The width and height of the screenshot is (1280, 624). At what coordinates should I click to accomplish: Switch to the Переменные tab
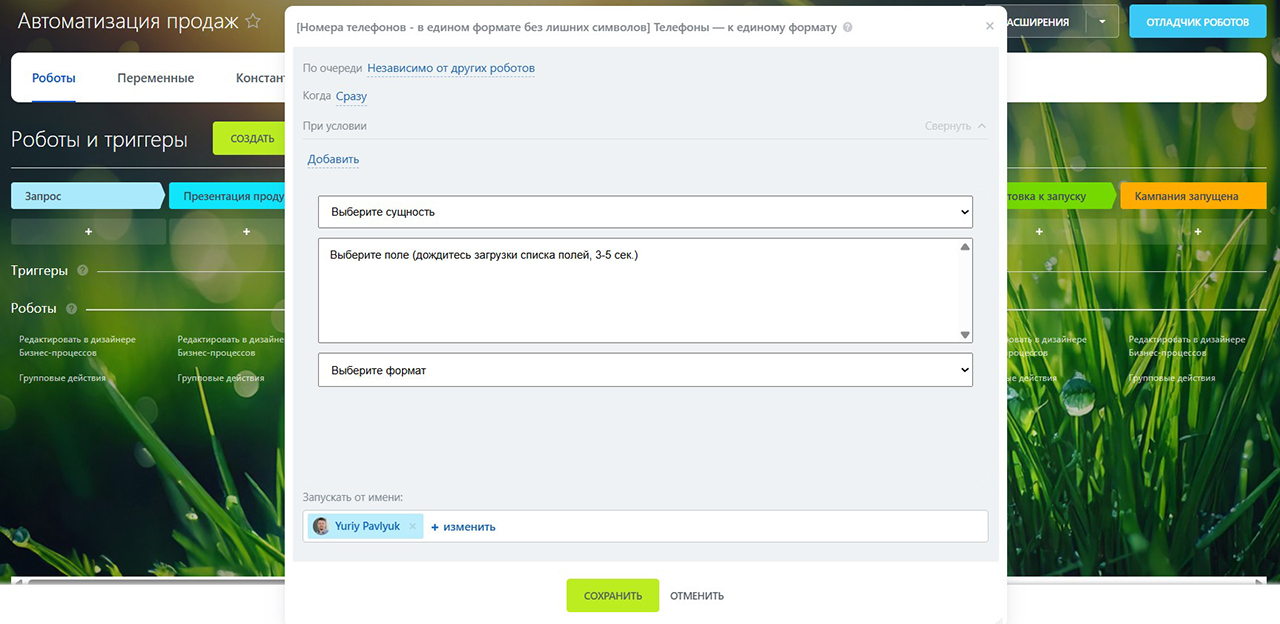tap(155, 78)
